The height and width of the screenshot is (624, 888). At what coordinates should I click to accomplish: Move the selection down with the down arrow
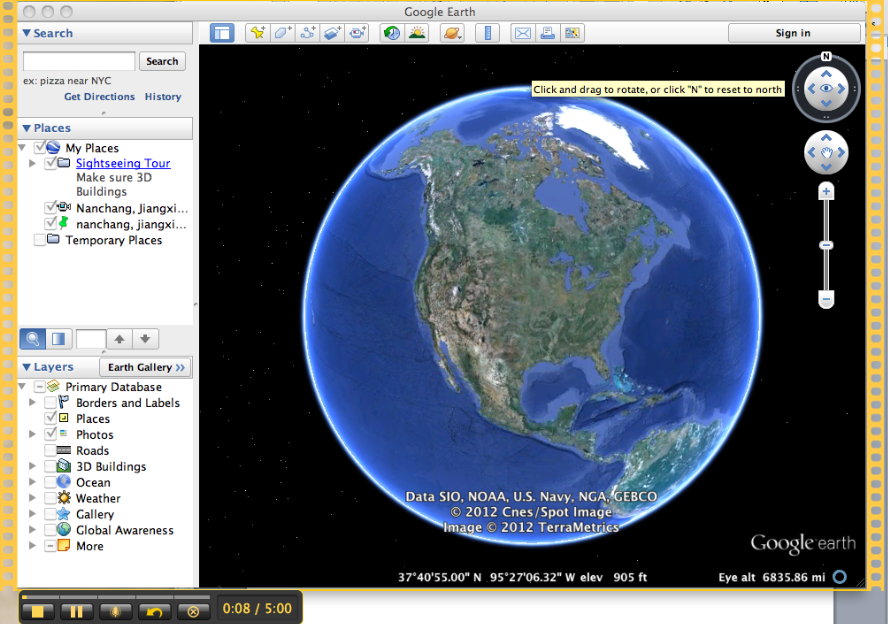pos(146,339)
